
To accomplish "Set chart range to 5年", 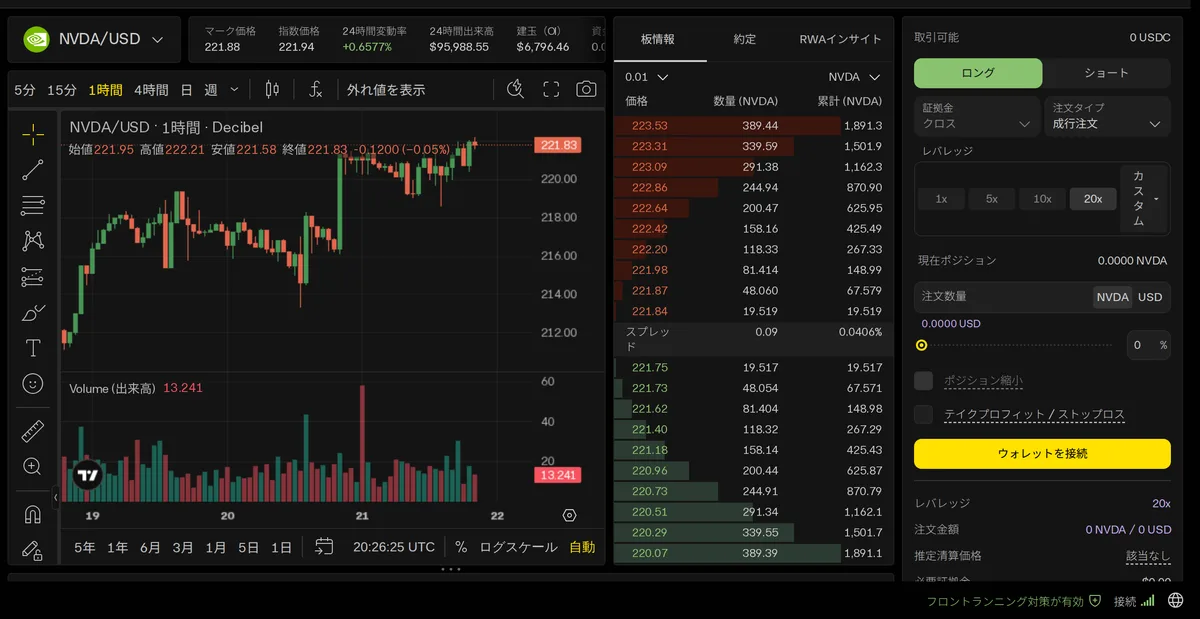I will [85, 547].
